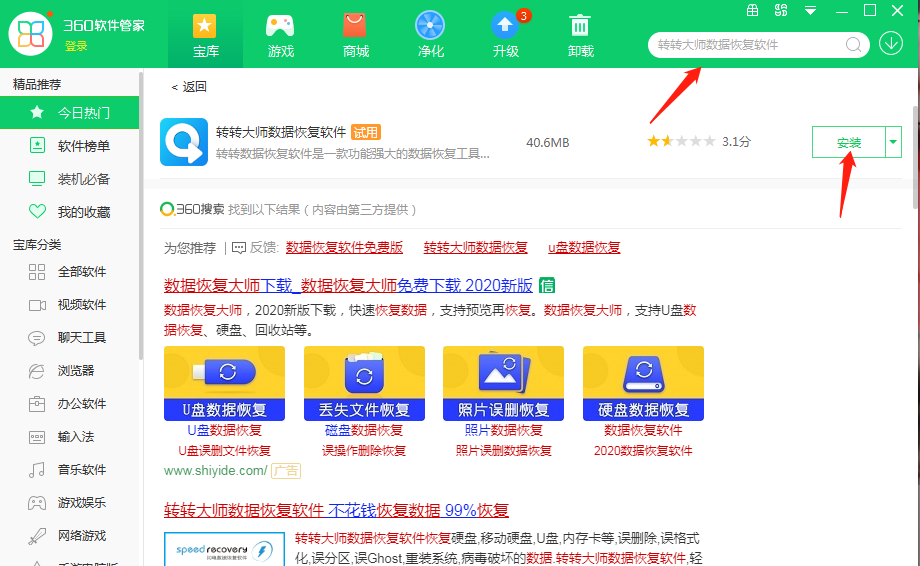Click the 照片误删恢复 thumbnail
The image size is (920, 566).
pos(503,384)
